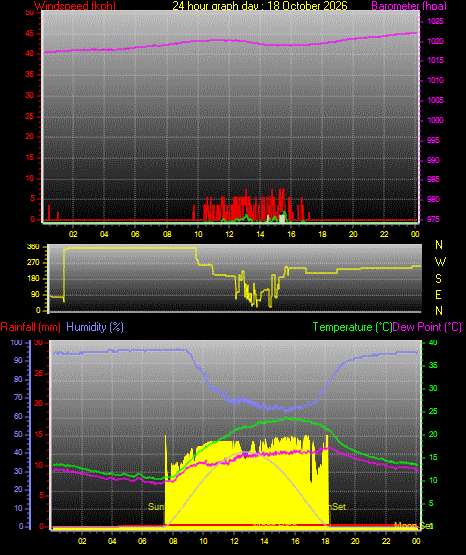Viewport: 466px width, 555px height.
Task: Click the 45 windspeed scale value
Action: click(x=30, y=34)
